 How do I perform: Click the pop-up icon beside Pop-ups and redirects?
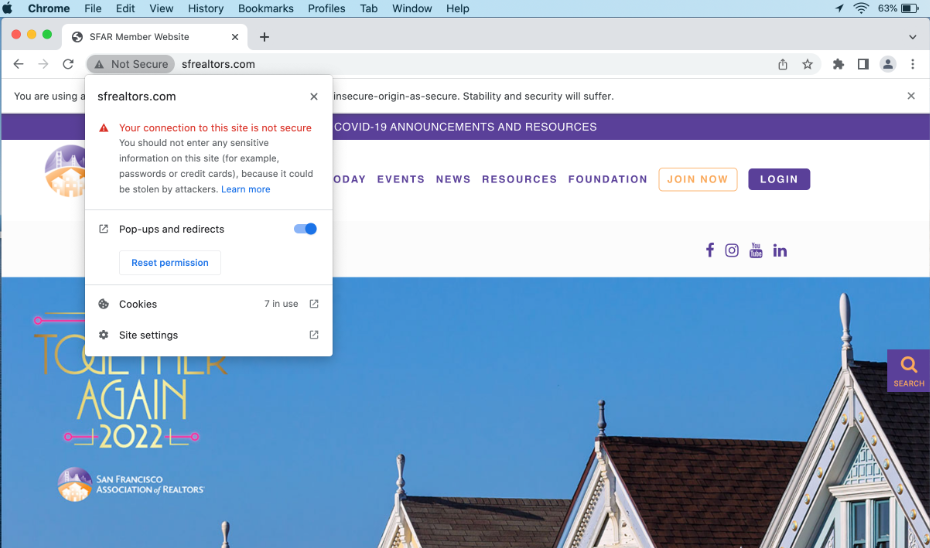coord(103,229)
